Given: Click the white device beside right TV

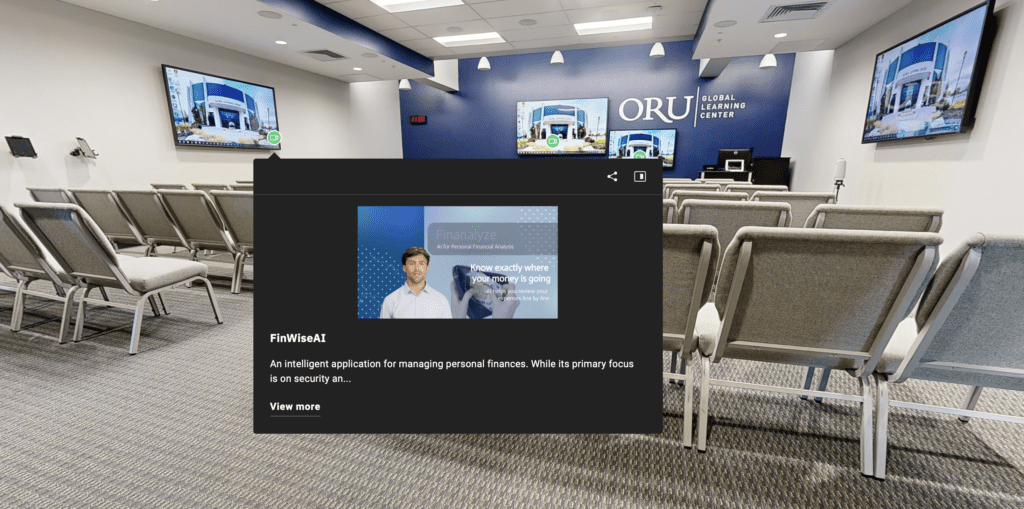Looking at the screenshot, I should [839, 170].
